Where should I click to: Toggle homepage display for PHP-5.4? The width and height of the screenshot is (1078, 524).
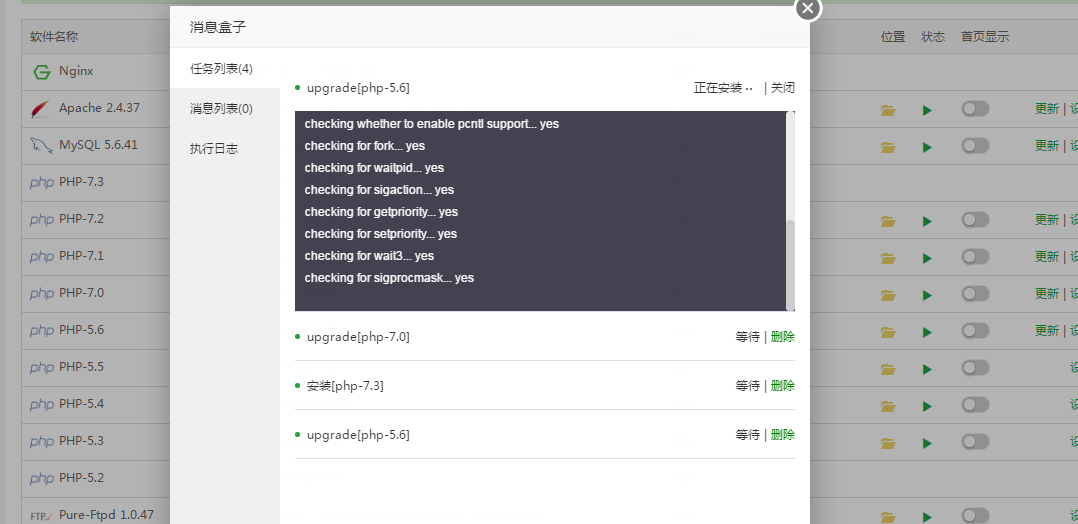click(x=975, y=405)
